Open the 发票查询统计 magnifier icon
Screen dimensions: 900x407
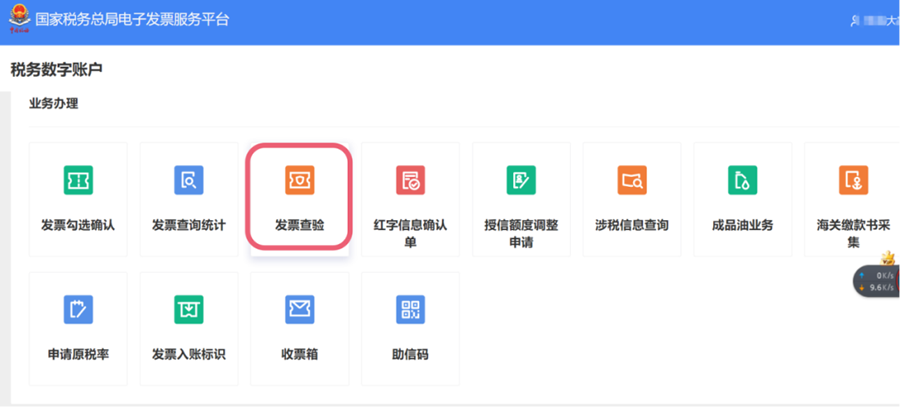click(189, 180)
